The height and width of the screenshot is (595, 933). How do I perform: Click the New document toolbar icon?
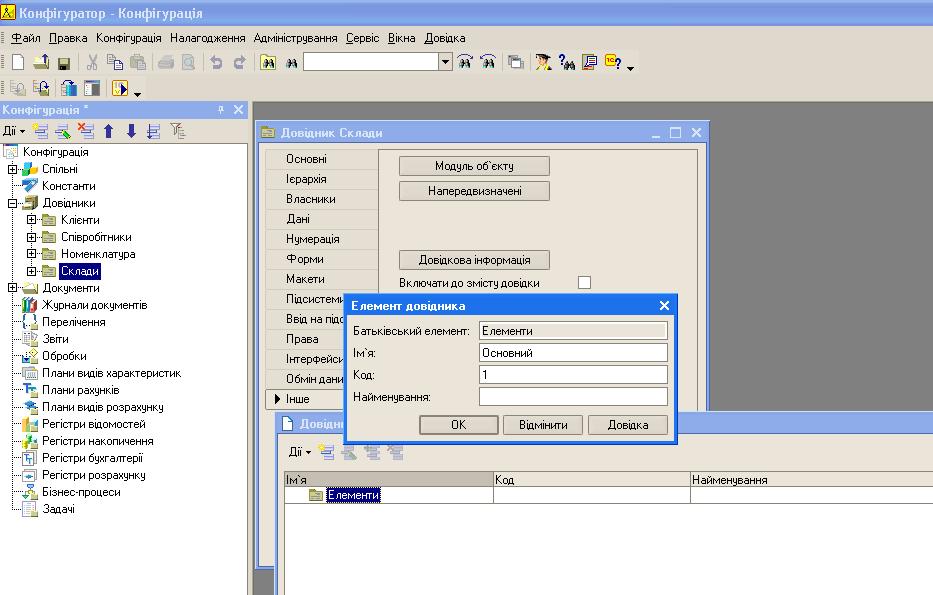coord(18,62)
